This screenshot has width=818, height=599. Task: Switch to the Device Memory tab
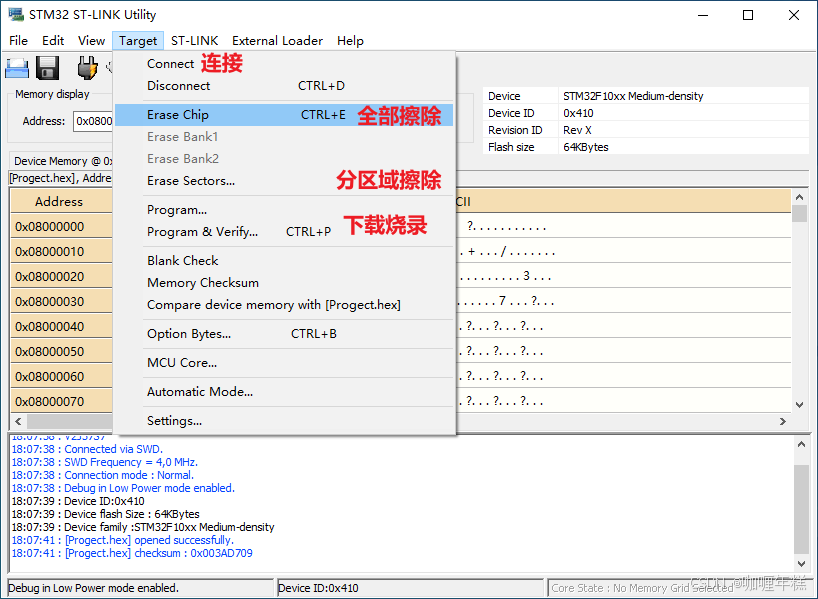[62, 161]
